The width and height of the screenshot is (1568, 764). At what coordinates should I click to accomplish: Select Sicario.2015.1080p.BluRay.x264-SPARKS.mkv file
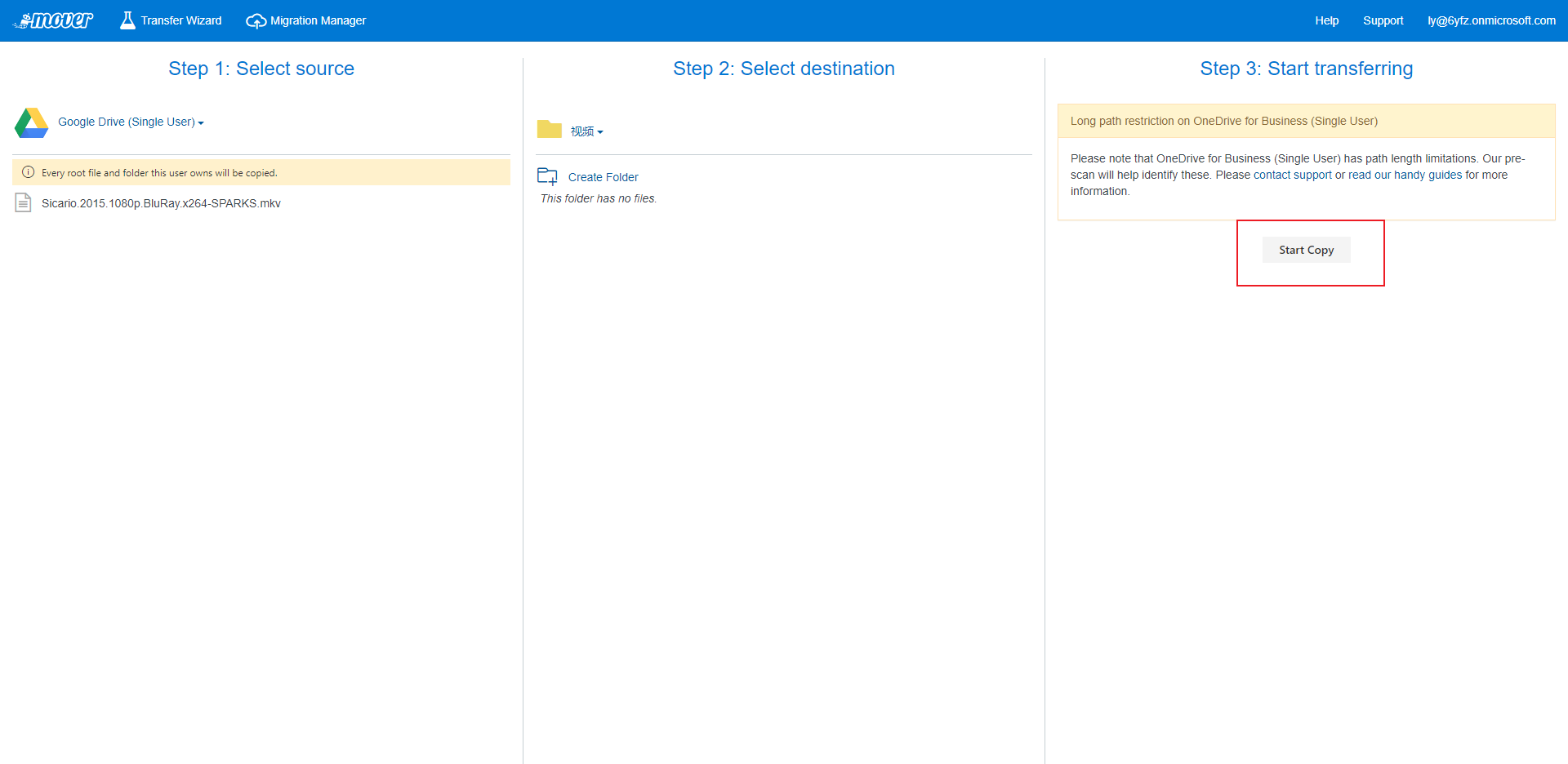(x=161, y=203)
